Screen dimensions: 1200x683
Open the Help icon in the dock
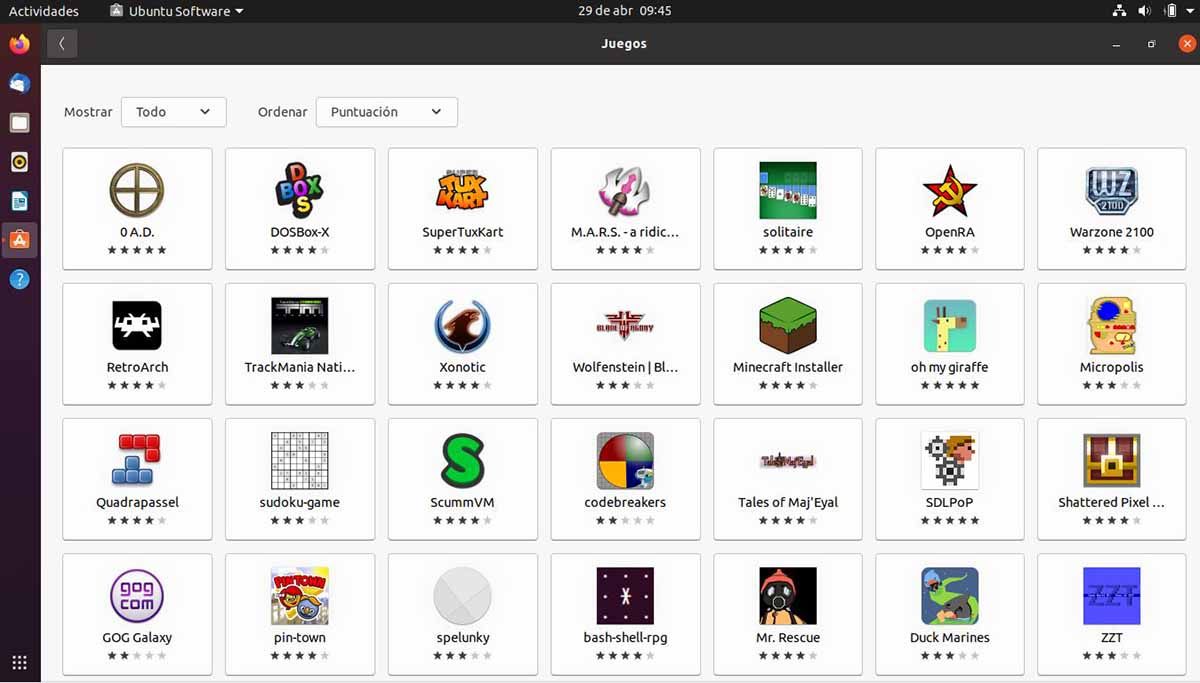(19, 280)
